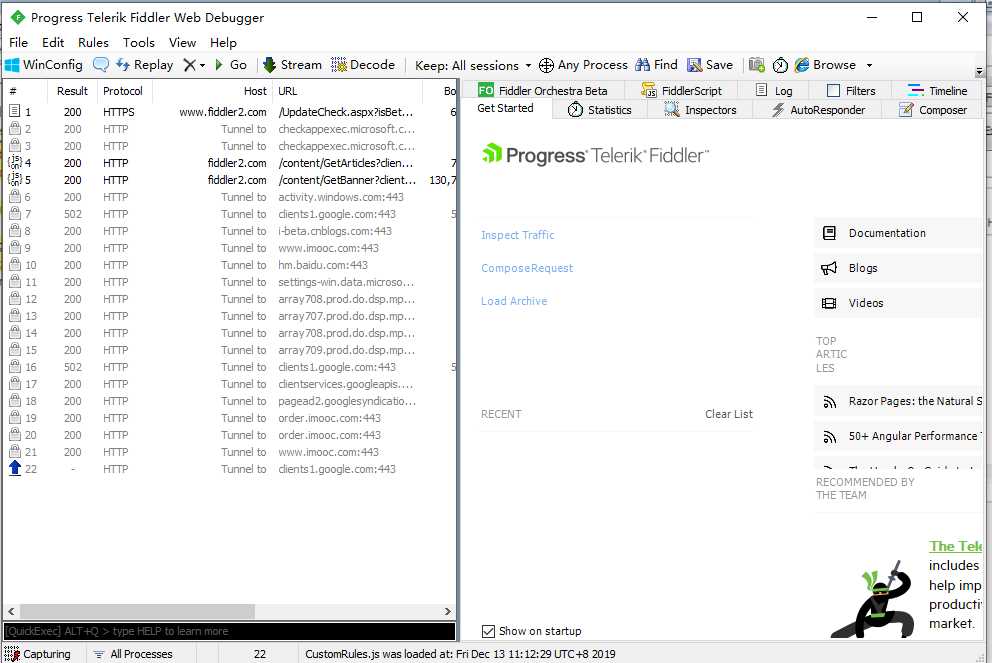Click scroll right arrow of session list
992x663 pixels.
tap(447, 611)
